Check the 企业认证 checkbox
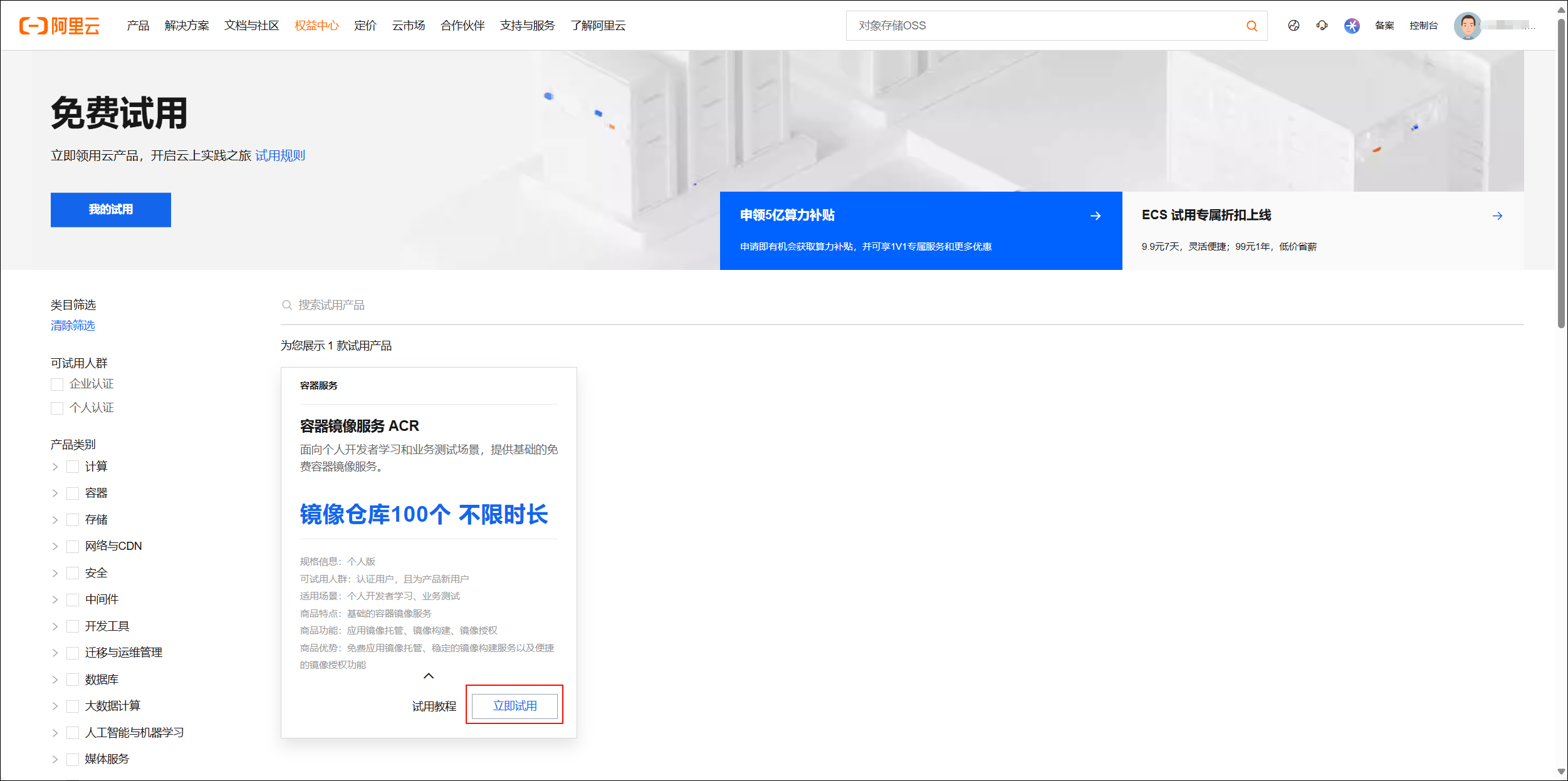 tap(57, 385)
